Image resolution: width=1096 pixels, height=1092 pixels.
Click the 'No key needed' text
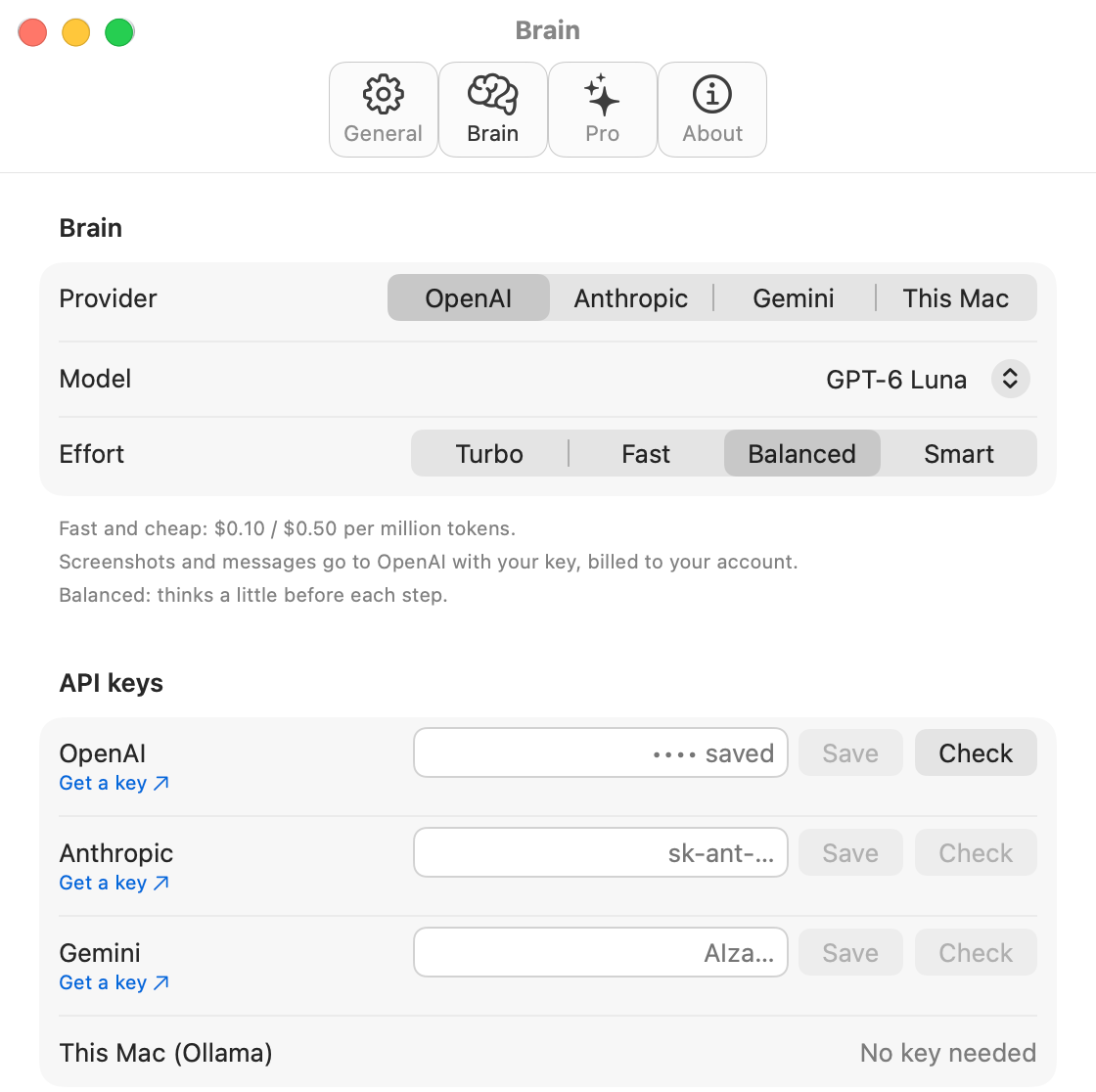948,1053
